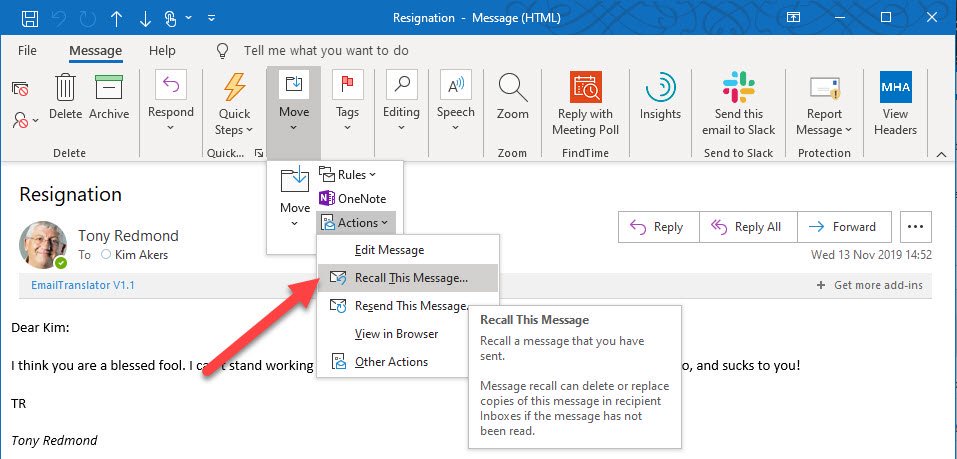Click the Save icon in title bar
This screenshot has height=459, width=957.
pyautogui.click(x=30, y=18)
